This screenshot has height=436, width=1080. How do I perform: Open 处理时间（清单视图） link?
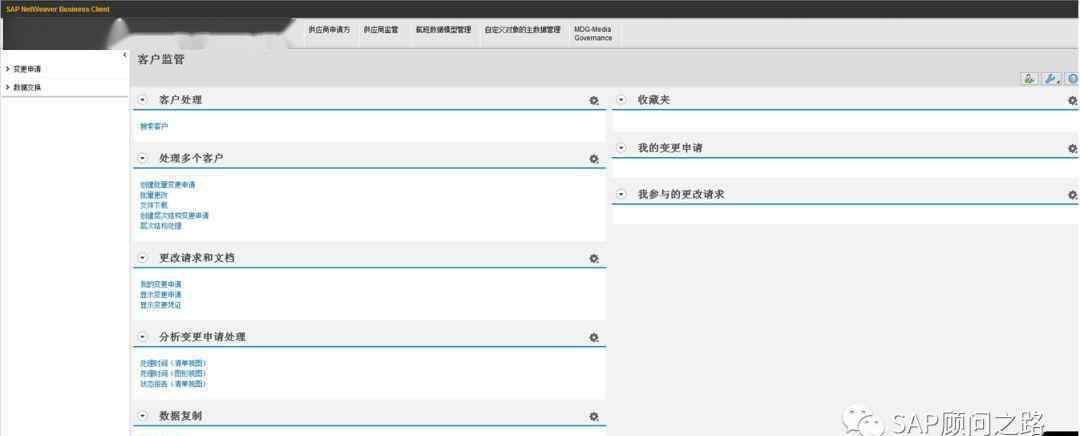[173, 364]
